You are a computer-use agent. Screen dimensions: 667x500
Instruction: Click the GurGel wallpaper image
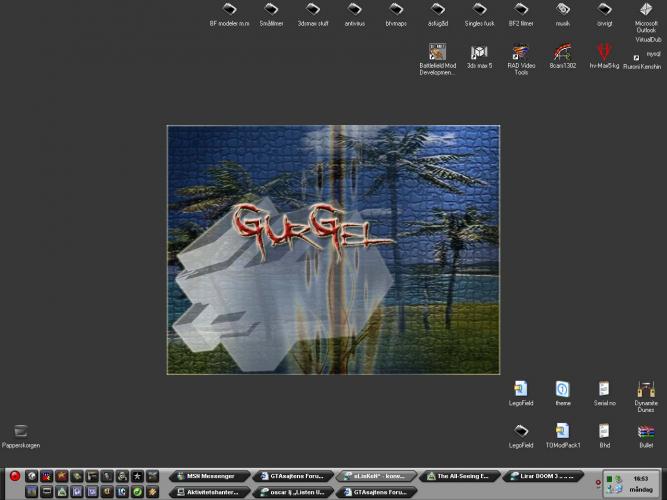point(333,250)
